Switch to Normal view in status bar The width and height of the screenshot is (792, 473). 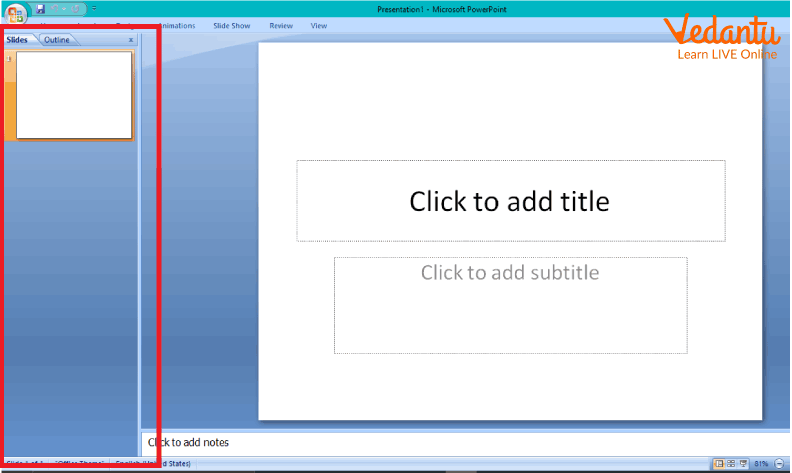tap(719, 464)
